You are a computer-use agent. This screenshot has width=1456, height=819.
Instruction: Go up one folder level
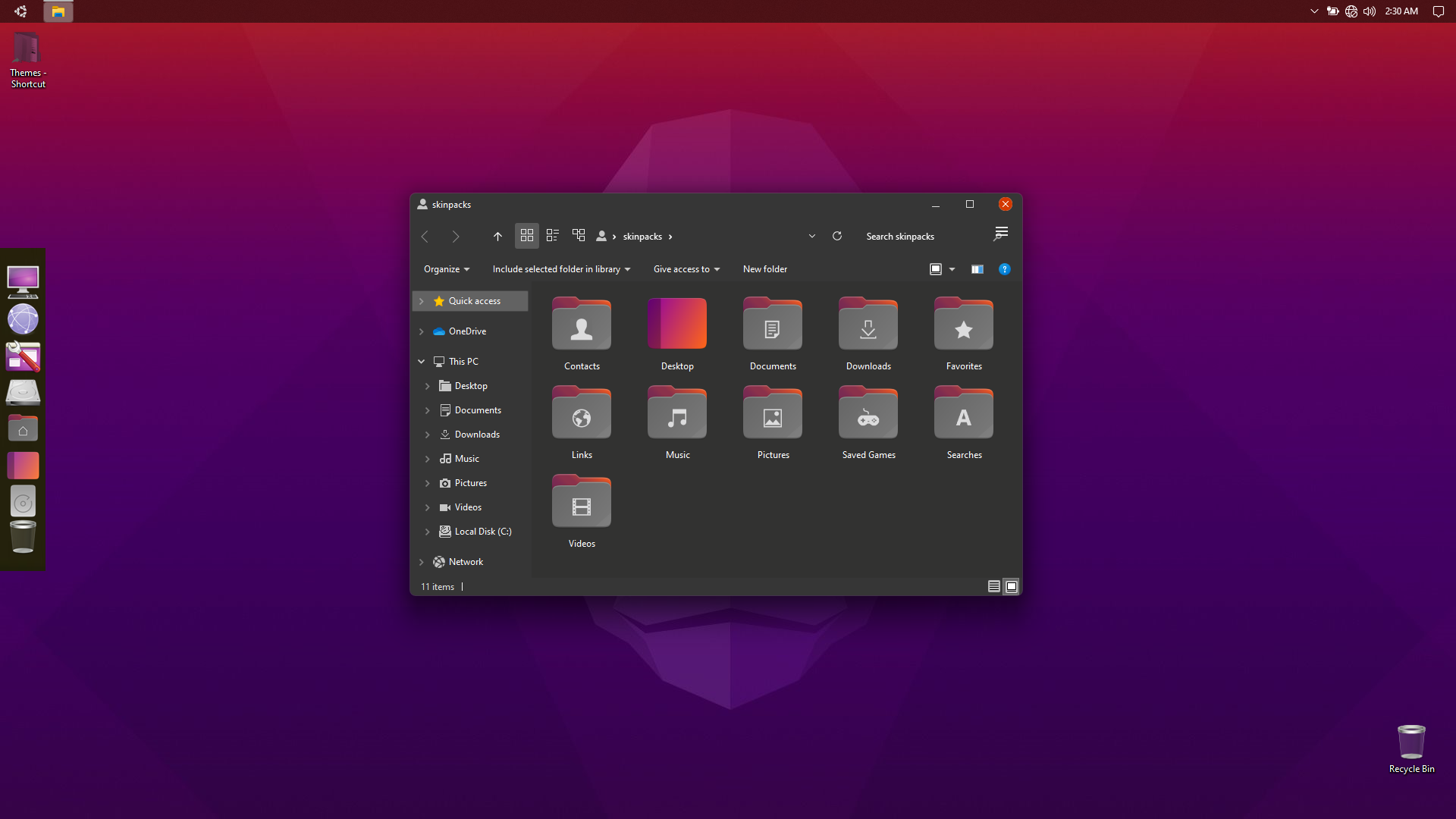coord(497,236)
